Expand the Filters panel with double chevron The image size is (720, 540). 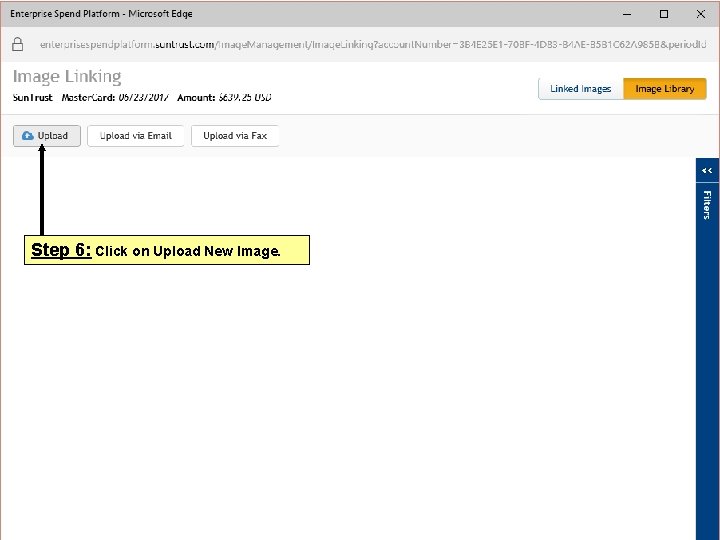(707, 171)
